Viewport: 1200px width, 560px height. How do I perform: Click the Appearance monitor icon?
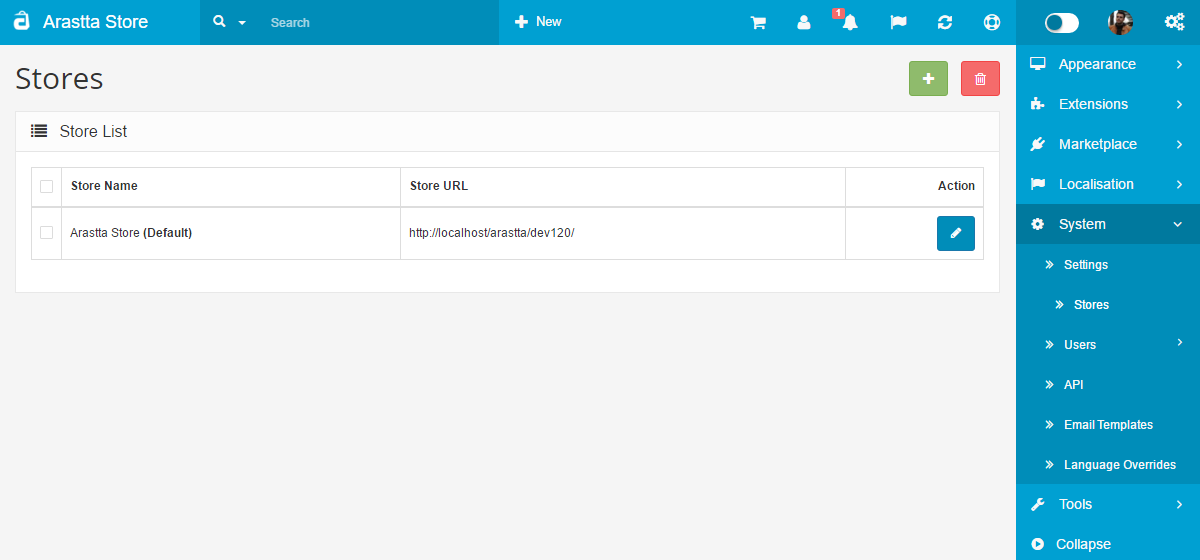click(1038, 64)
